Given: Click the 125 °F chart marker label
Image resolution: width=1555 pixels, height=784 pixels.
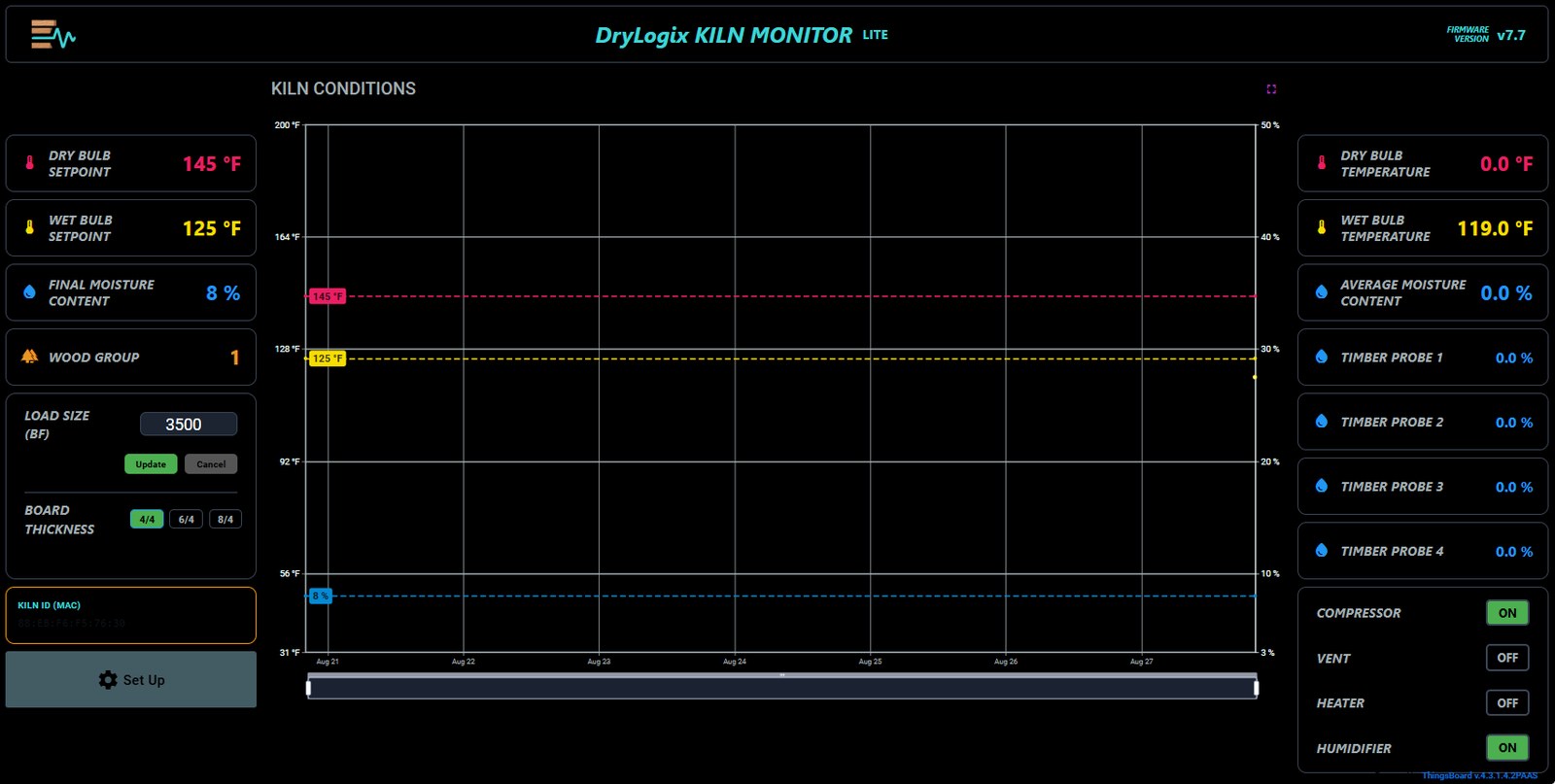Looking at the screenshot, I should click(x=327, y=358).
